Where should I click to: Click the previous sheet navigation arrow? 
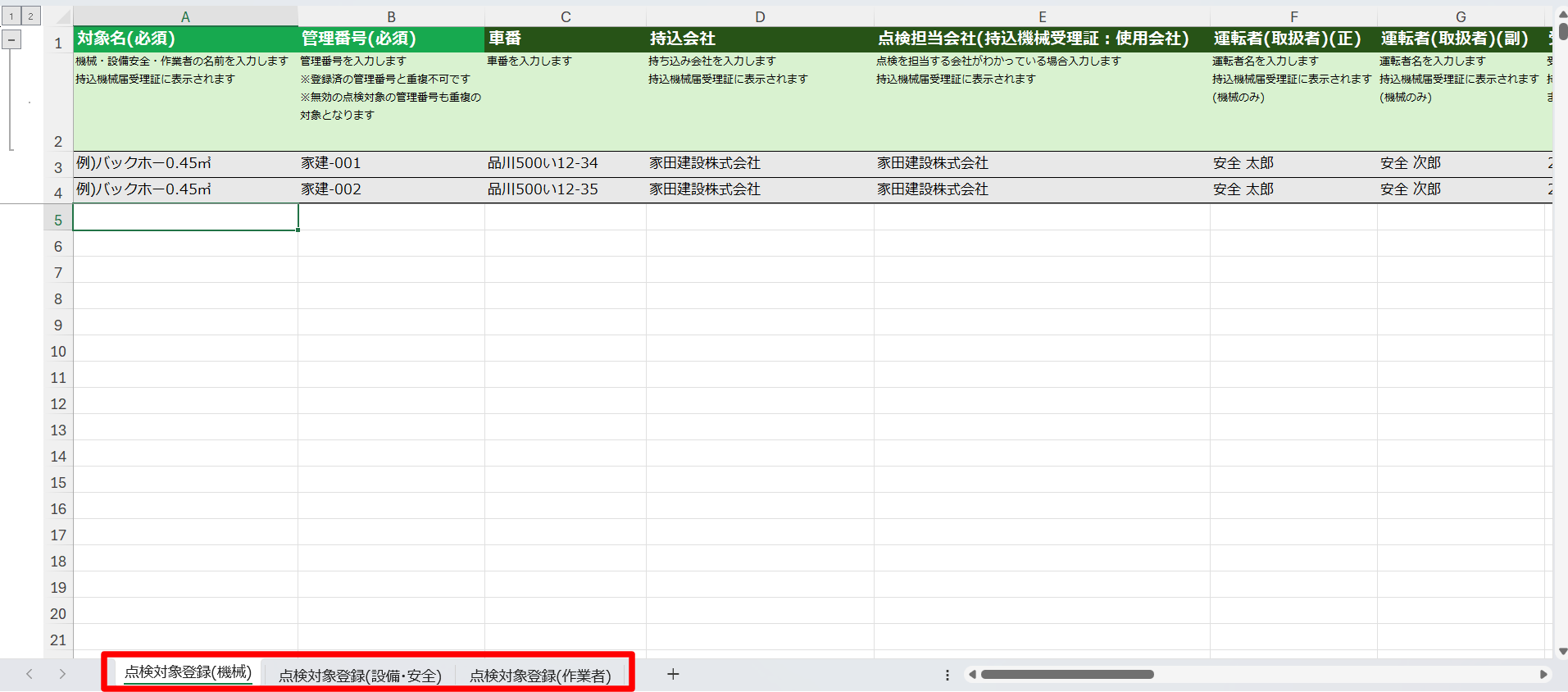pos(30,674)
